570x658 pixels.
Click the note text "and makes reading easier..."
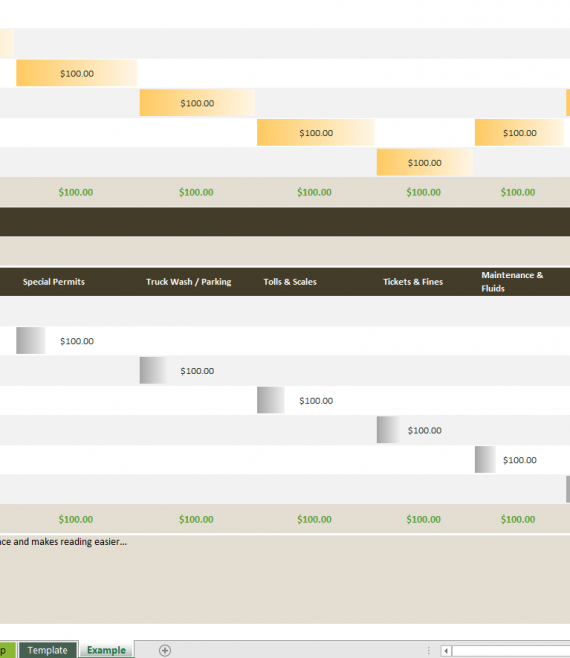point(70,542)
